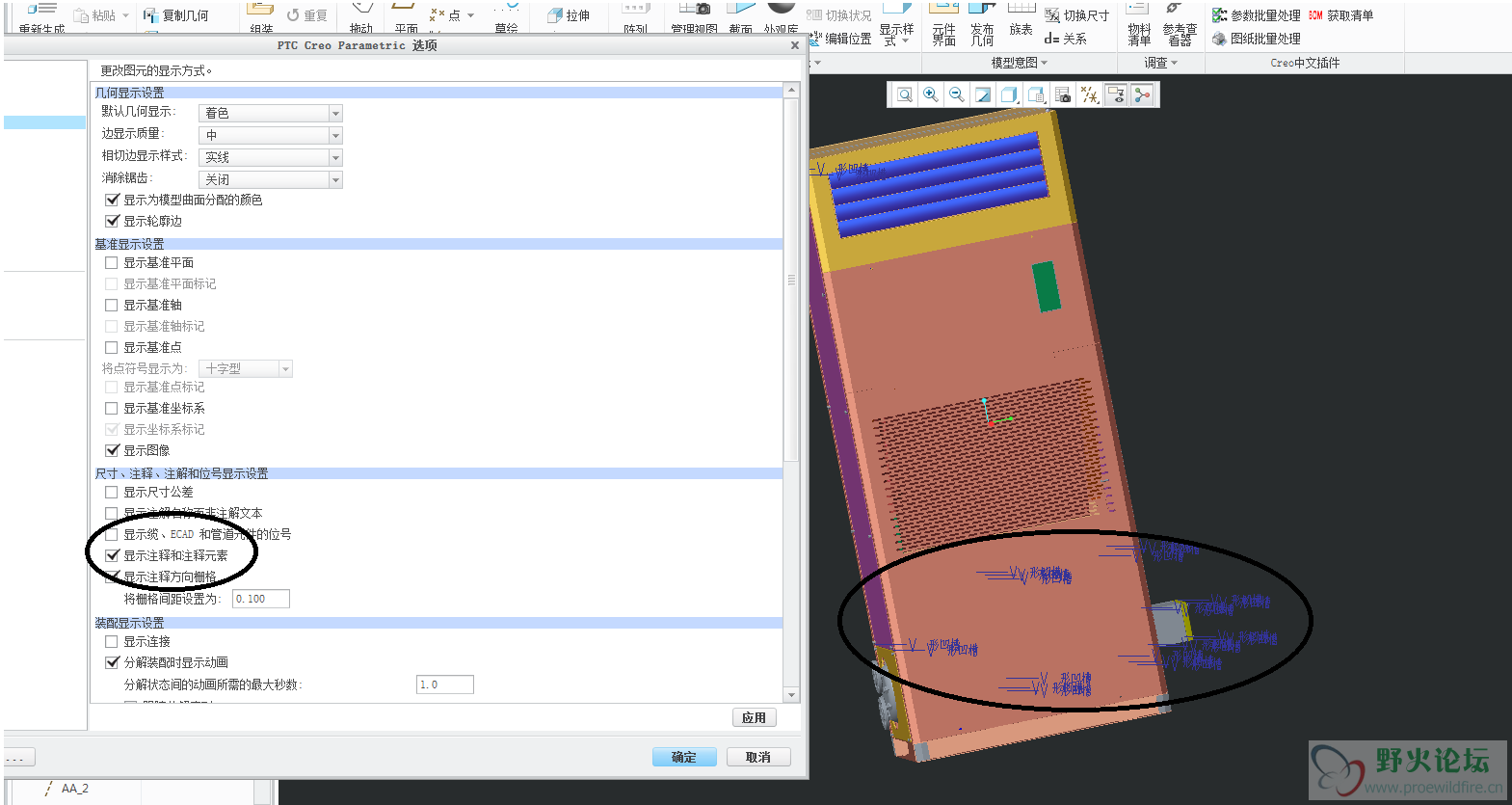Open the 相切边显示样式 dropdown
The image size is (1512, 805).
pos(271,157)
